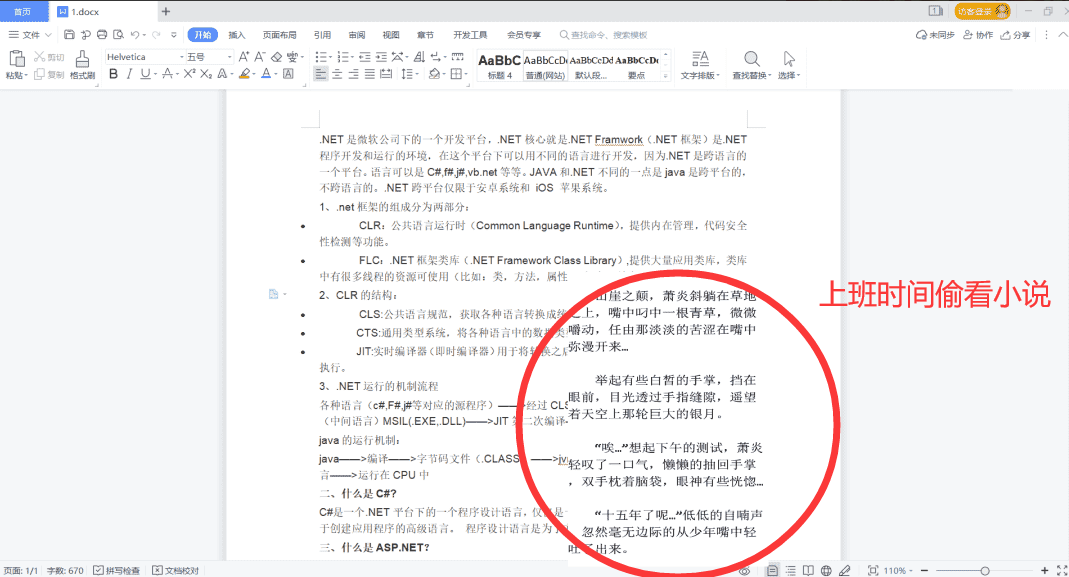Open the font color A swatch
Screen dimensions: 1069x577
click(266, 74)
